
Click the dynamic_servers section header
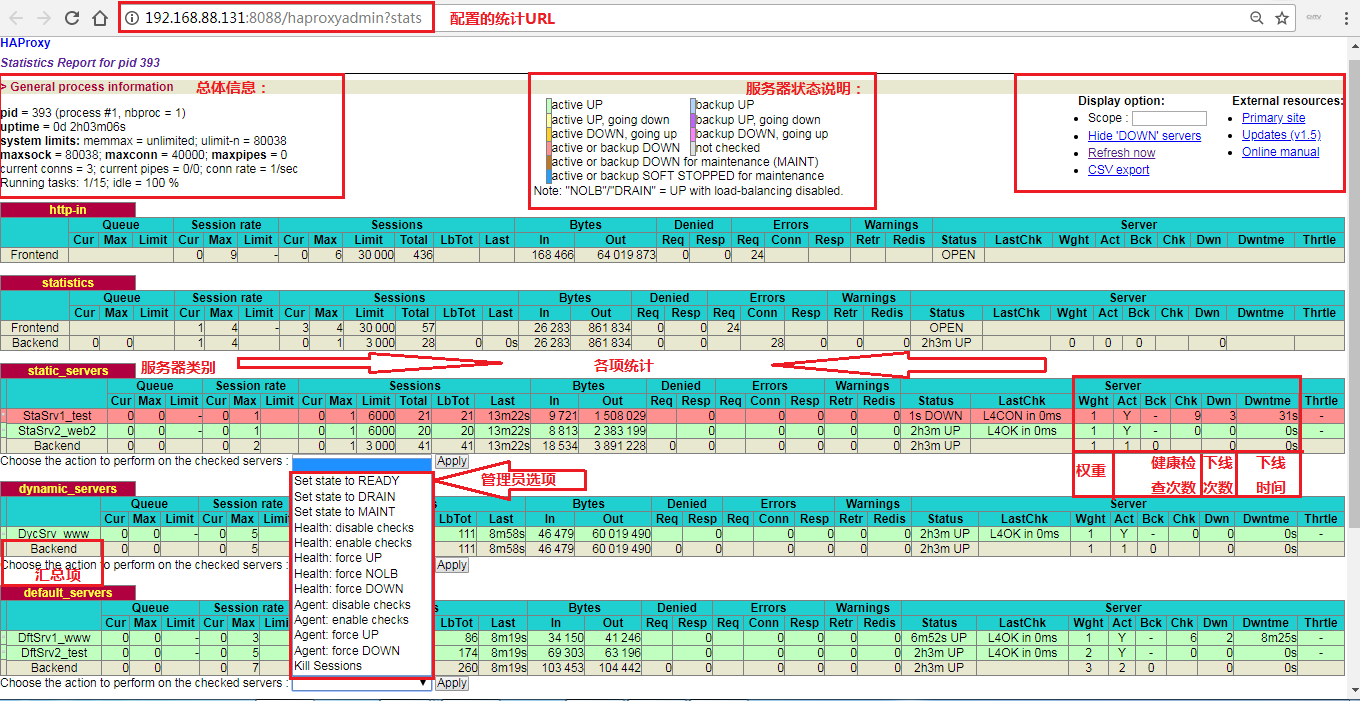point(68,489)
